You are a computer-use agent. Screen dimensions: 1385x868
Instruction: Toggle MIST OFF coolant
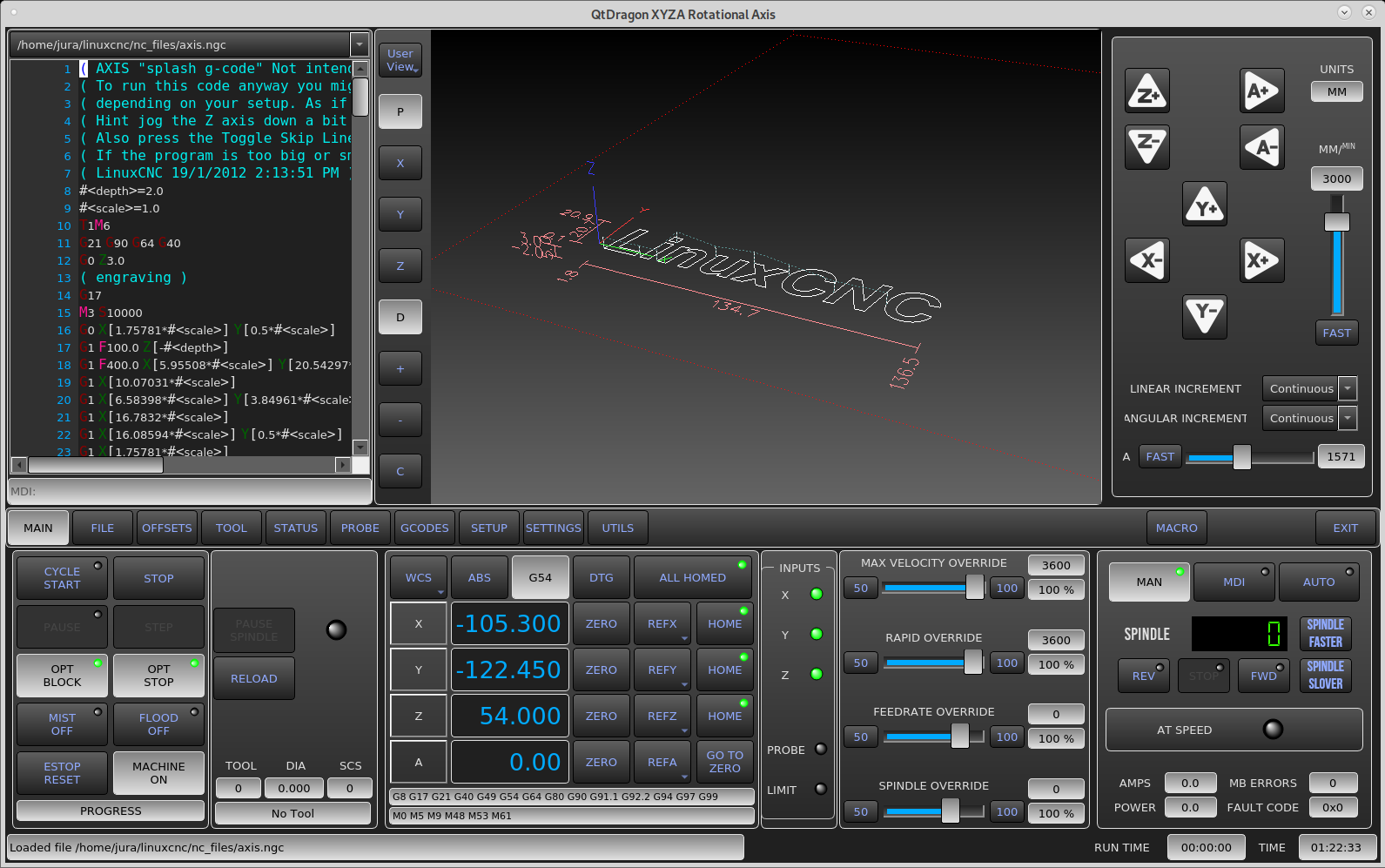tap(62, 724)
